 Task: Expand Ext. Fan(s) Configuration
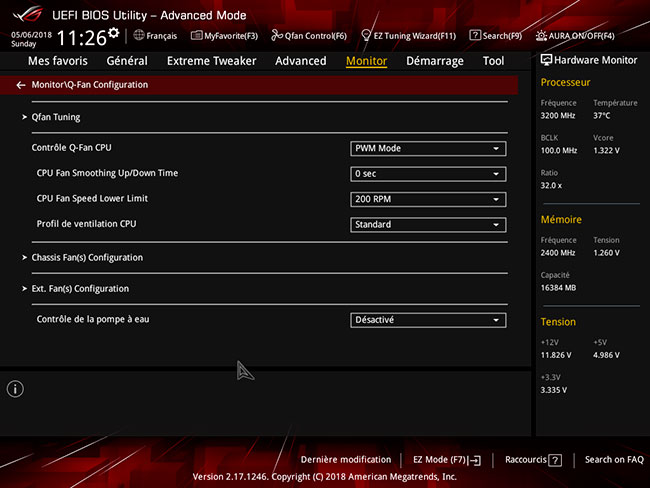click(80, 289)
